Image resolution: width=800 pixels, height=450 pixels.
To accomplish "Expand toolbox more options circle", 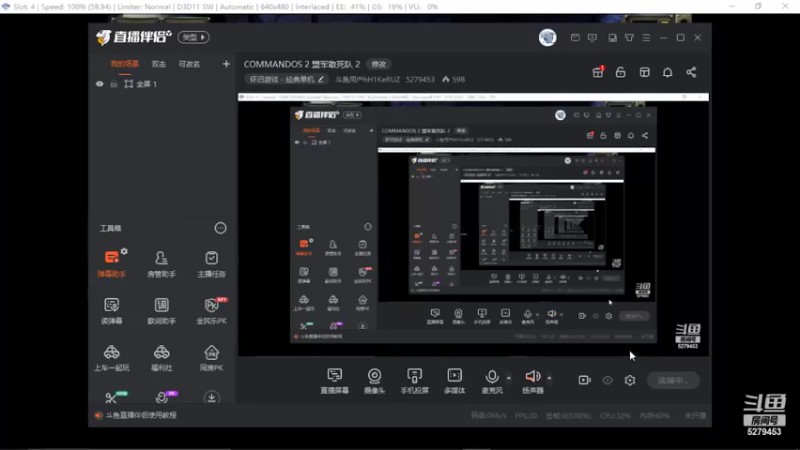I will 220,228.
